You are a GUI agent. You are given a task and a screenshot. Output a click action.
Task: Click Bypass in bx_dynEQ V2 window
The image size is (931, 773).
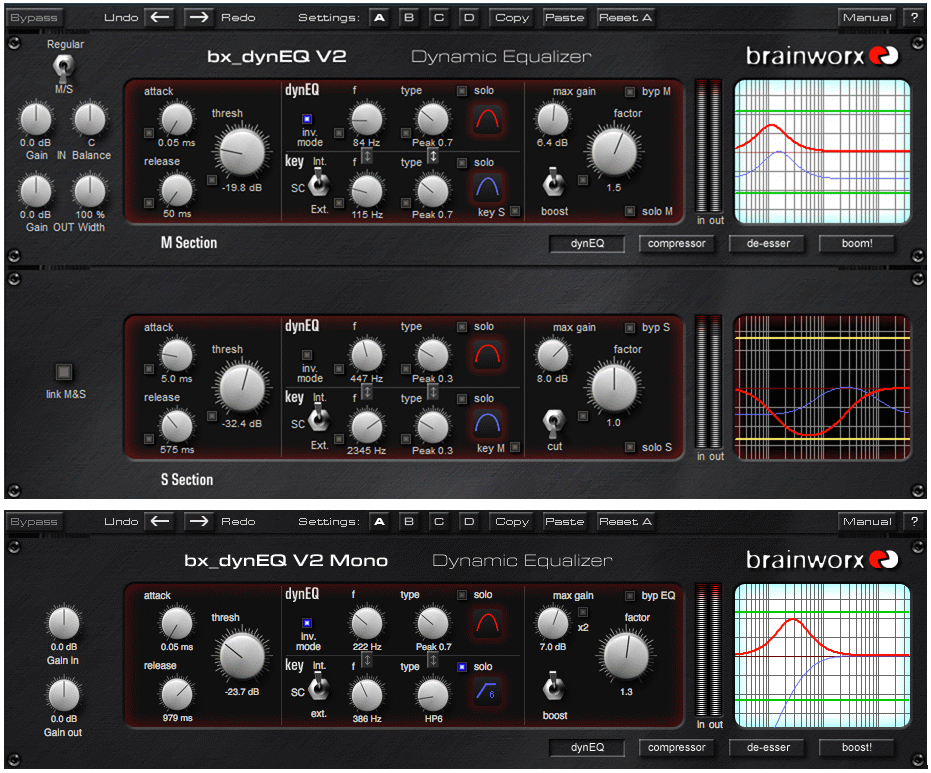(34, 17)
